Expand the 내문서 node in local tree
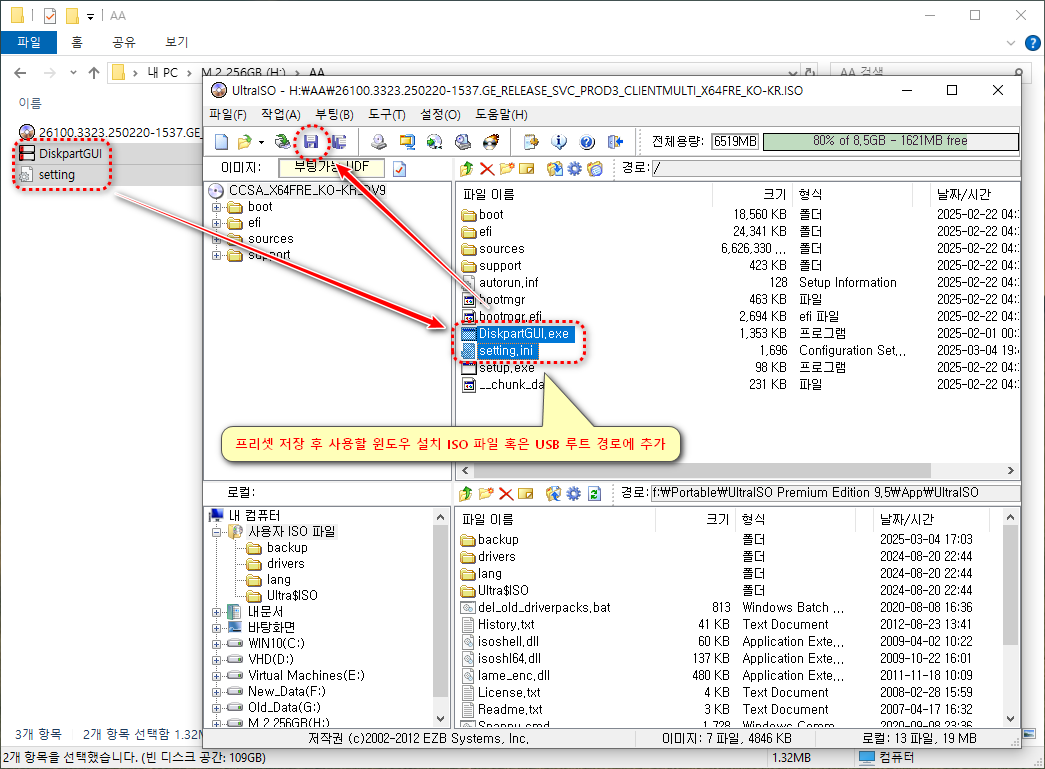Screen dimensions: 1045x769 click(217, 612)
